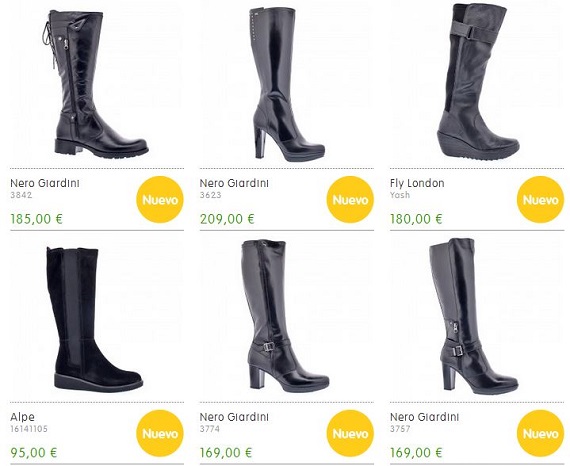
Task: Click the Nuevo badge for Nero Giardini 3757
Action: [x=541, y=433]
